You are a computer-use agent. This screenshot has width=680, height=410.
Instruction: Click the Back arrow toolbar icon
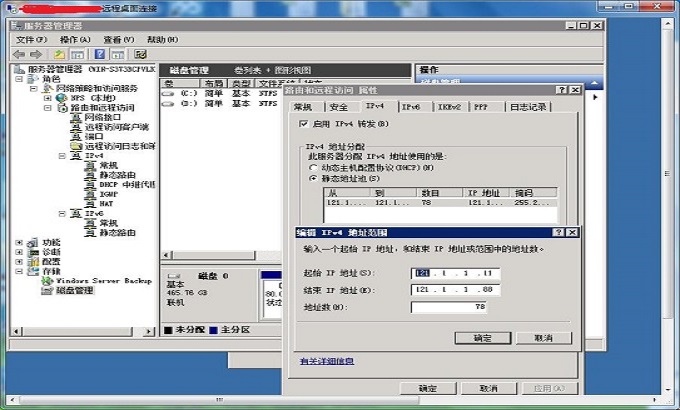point(19,53)
